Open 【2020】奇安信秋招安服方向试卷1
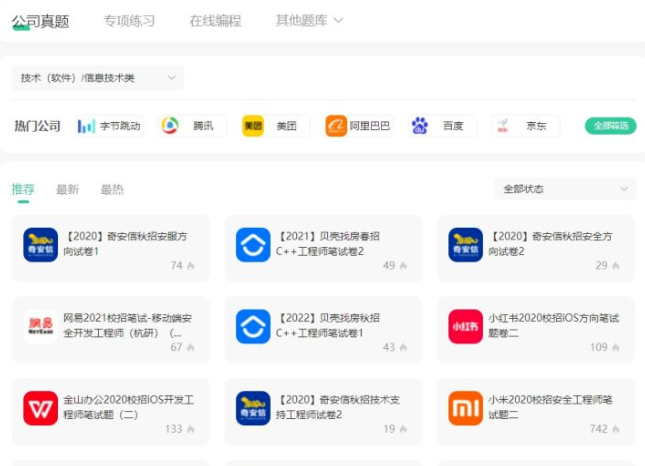Viewport: 645px width, 466px height. [x=125, y=243]
